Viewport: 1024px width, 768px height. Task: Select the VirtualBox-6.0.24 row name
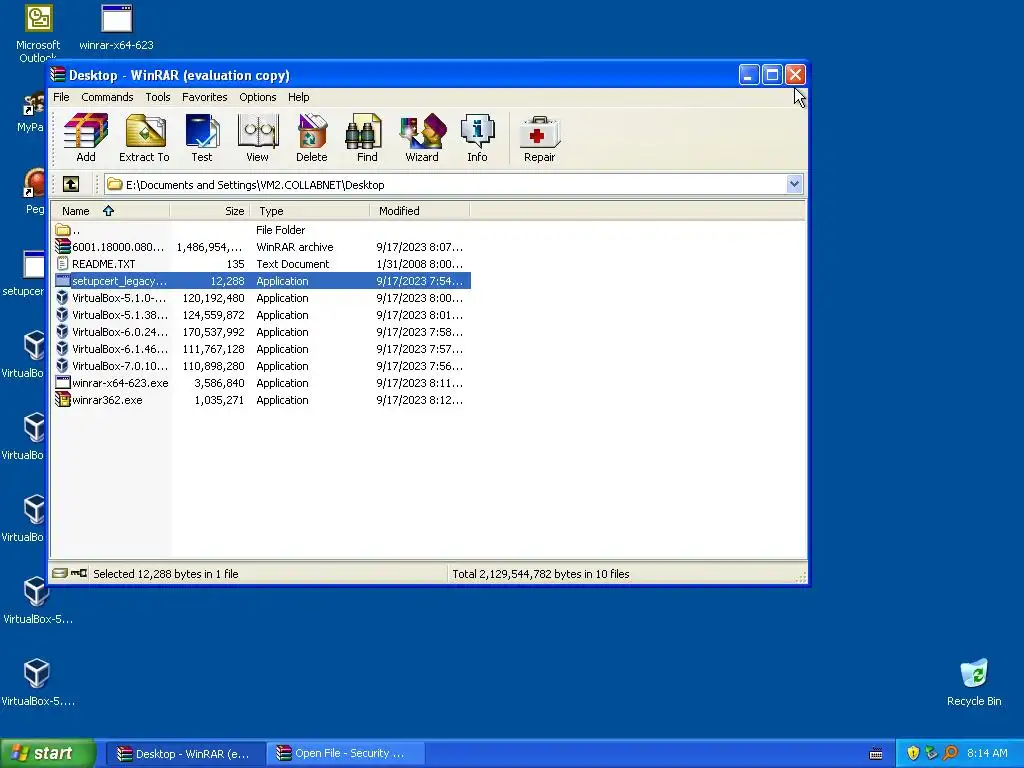120,332
